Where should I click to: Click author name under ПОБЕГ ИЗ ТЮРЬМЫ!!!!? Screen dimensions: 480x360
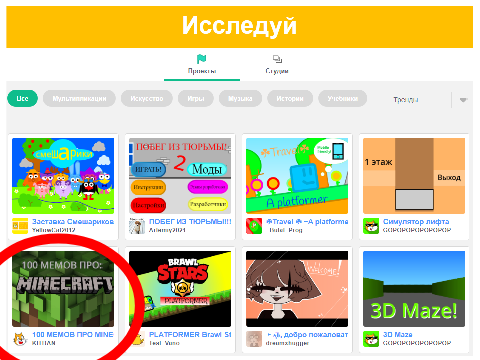(167, 230)
